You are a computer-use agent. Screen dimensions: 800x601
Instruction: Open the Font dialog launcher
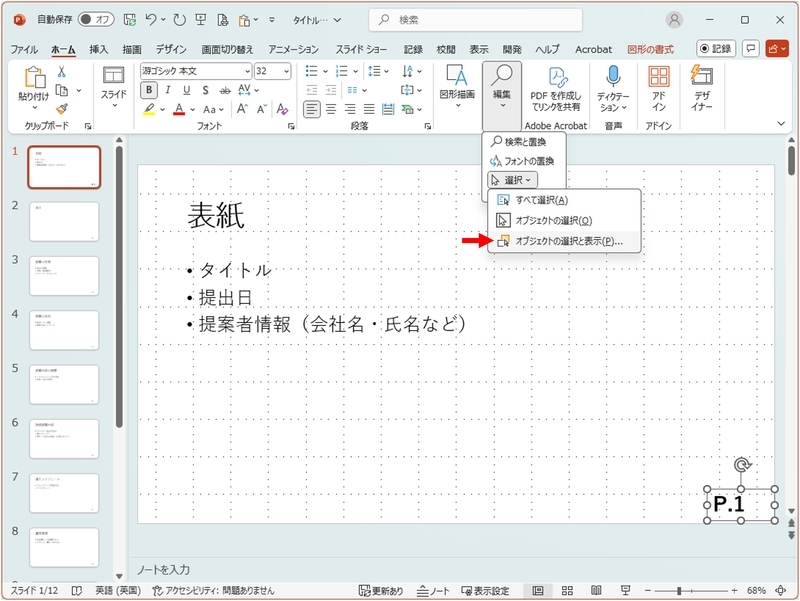pyautogui.click(x=291, y=126)
